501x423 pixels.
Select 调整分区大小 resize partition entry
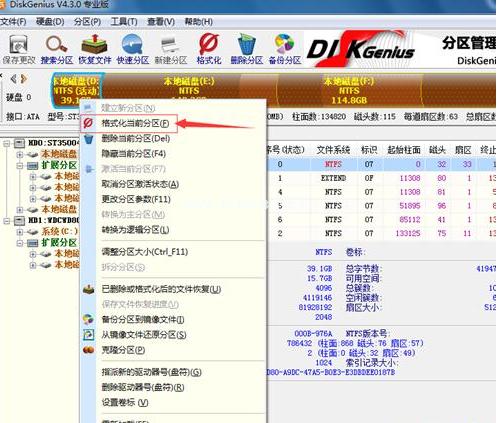click(145, 252)
